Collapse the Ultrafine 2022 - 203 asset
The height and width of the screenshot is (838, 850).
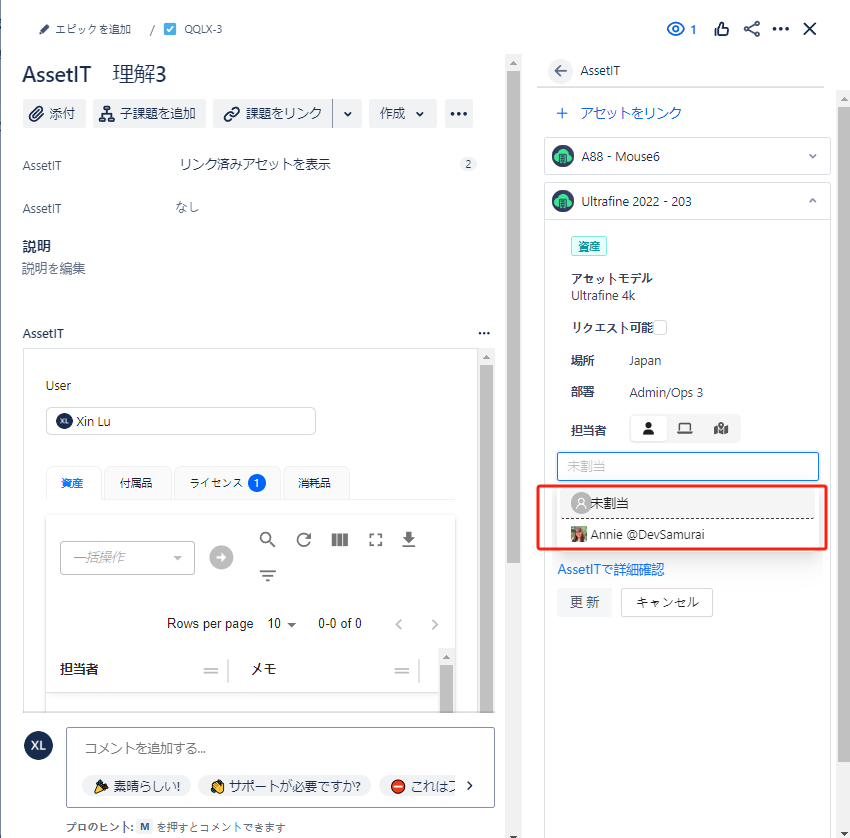coord(812,201)
